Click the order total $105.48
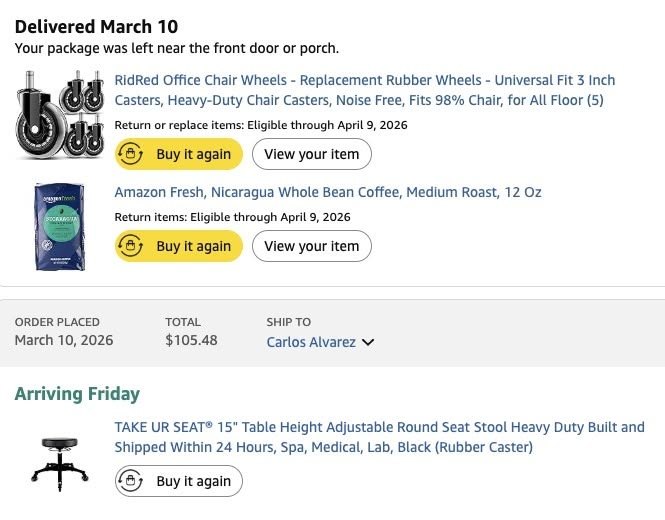This screenshot has width=665, height=520. point(191,341)
